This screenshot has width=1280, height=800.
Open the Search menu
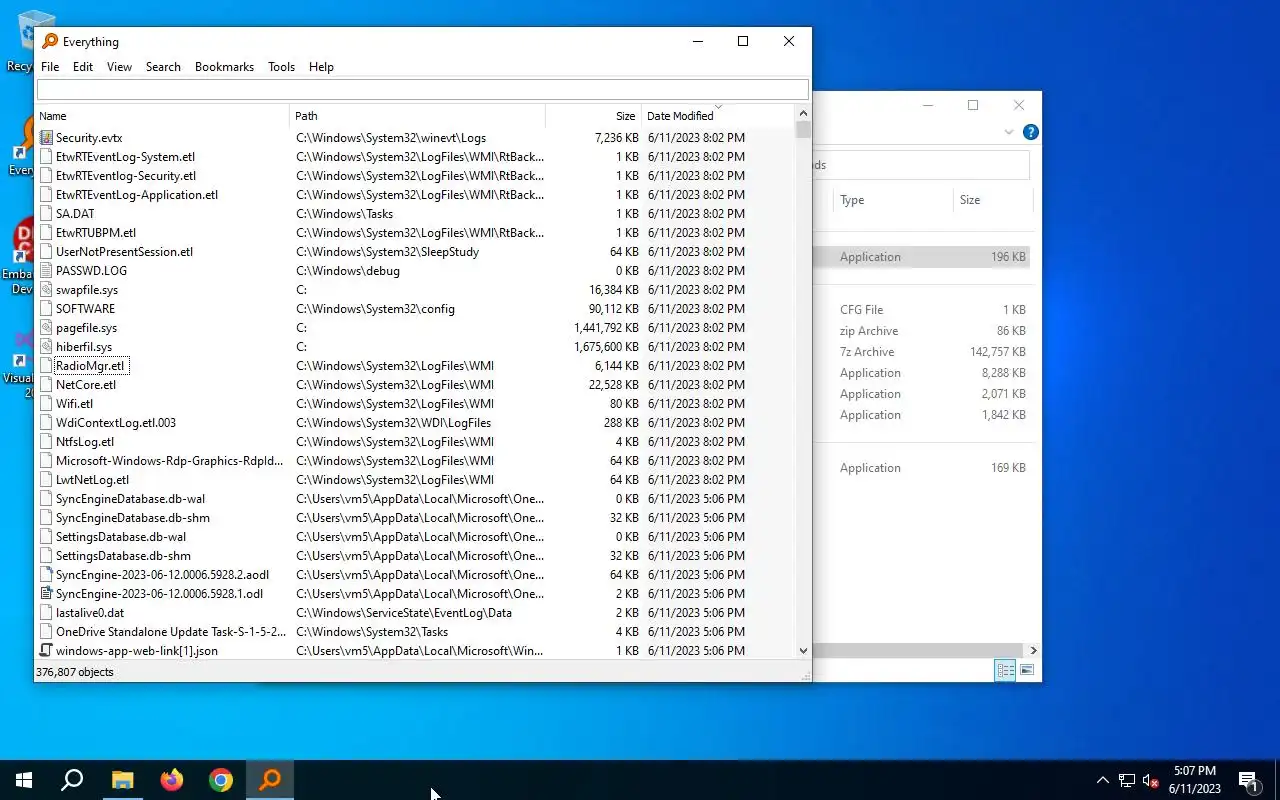[163, 67]
